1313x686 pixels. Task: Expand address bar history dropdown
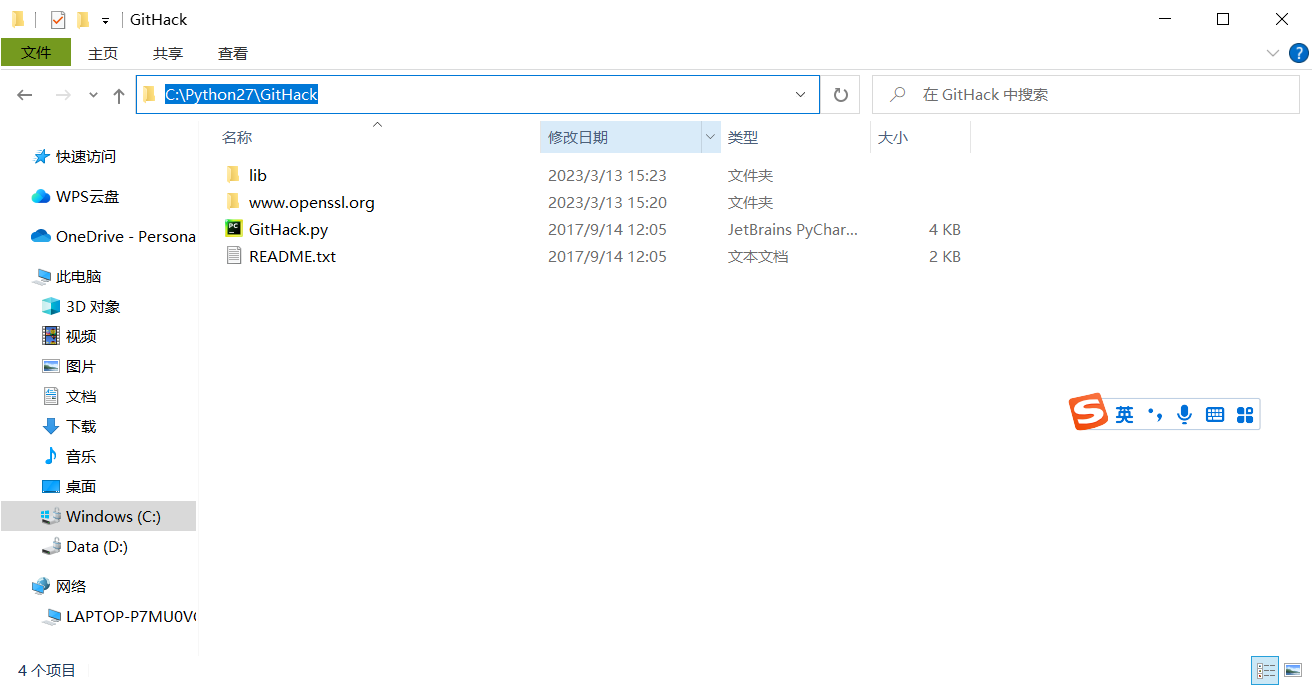coord(800,95)
